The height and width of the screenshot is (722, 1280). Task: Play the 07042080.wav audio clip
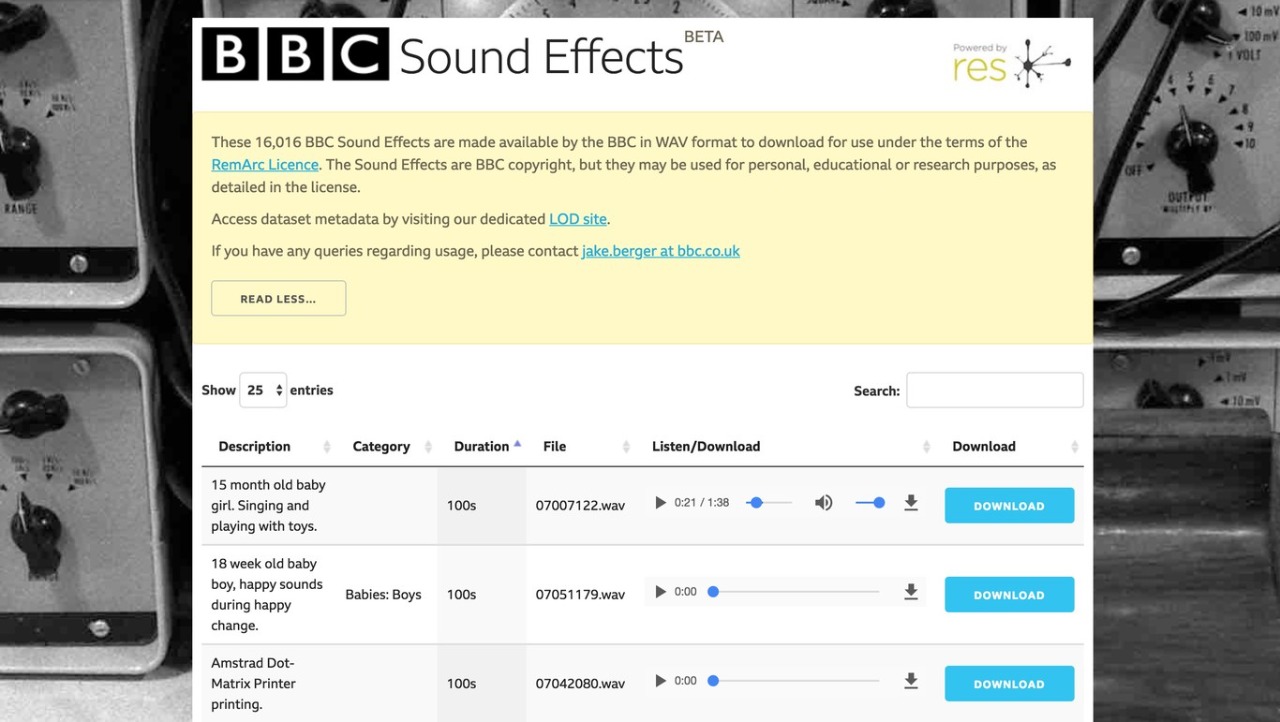660,681
